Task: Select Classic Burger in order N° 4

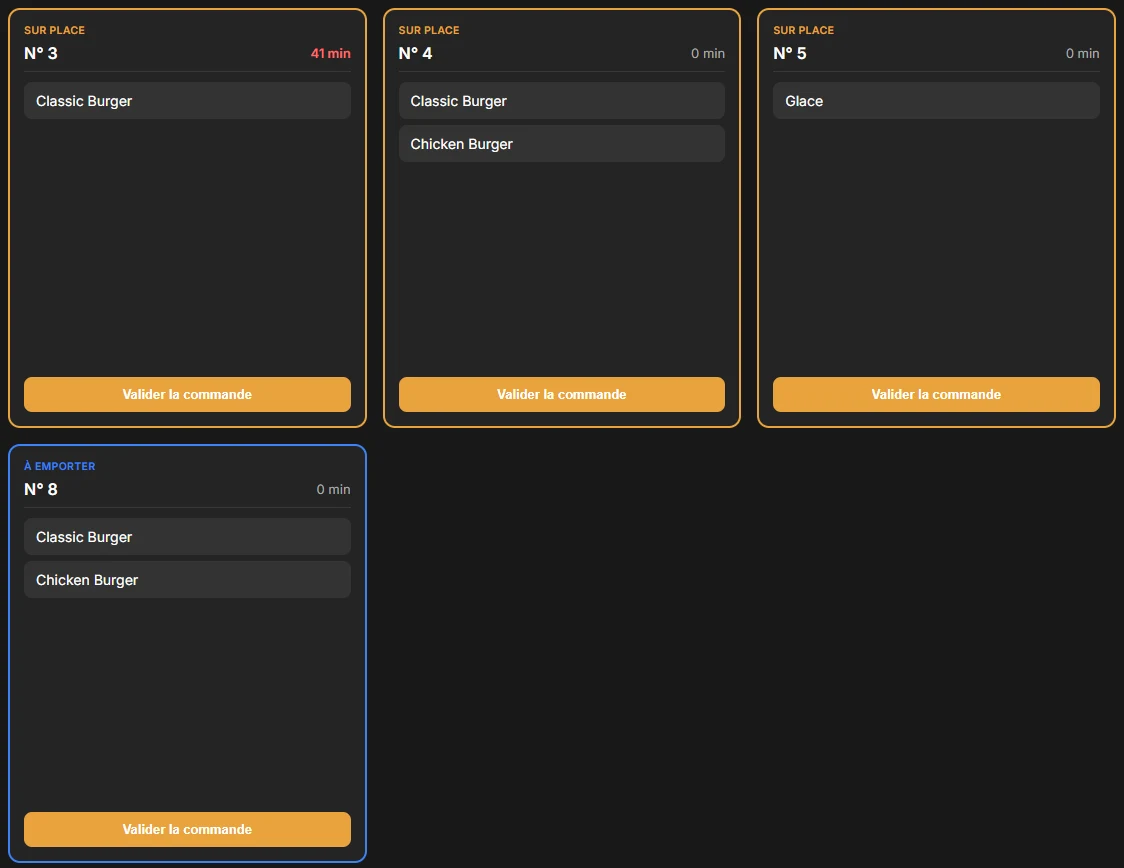Action: pyautogui.click(x=561, y=101)
